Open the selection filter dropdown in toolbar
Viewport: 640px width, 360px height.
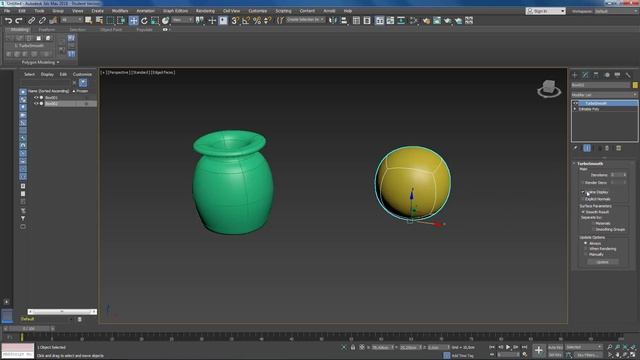point(71,20)
